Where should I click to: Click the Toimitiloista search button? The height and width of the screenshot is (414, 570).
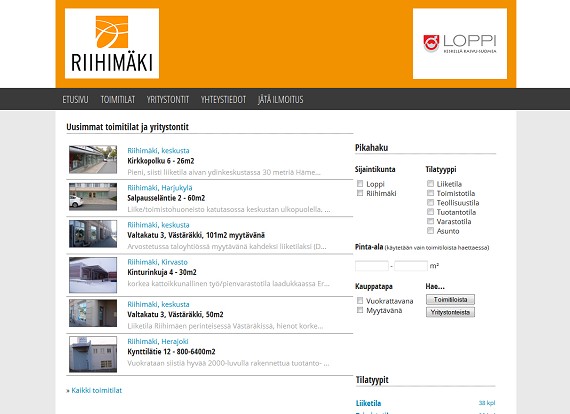[450, 300]
